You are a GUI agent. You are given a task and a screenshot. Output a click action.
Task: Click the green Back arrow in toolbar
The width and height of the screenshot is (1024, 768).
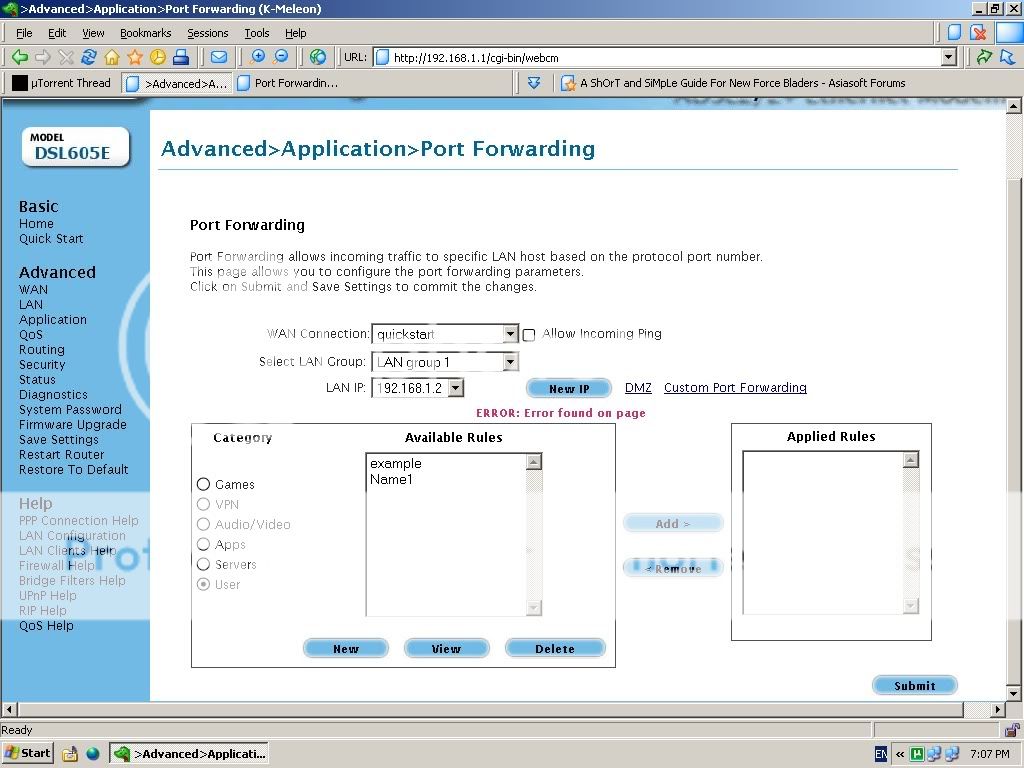point(19,57)
